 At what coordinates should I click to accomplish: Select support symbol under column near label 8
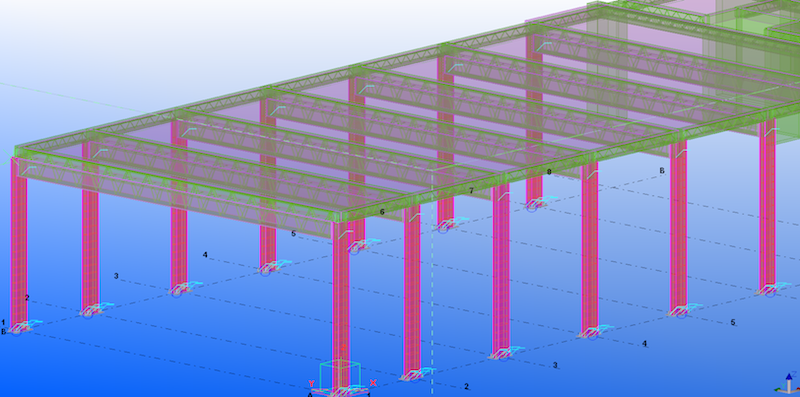point(536,203)
